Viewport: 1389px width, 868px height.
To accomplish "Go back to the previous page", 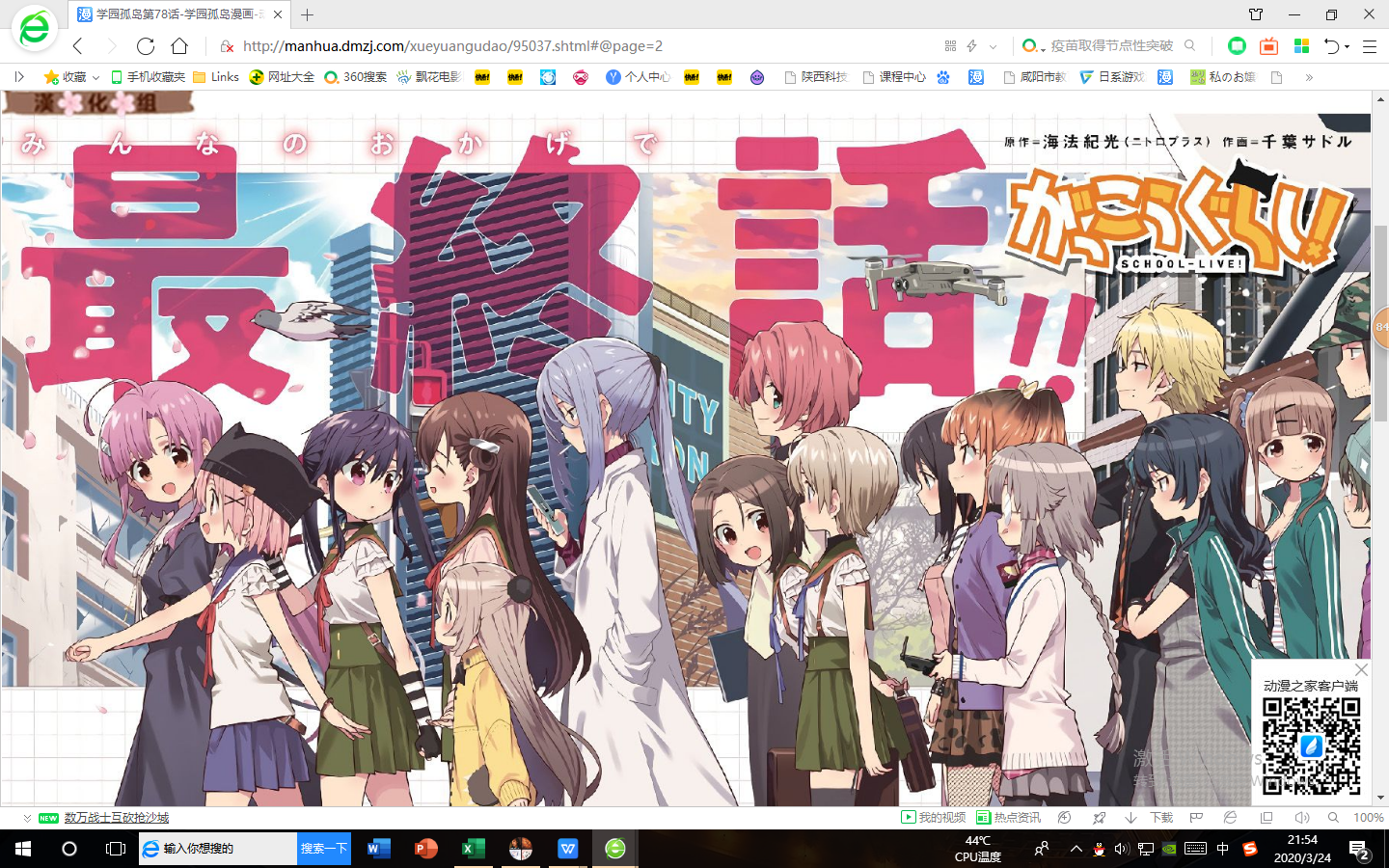I will [x=78, y=46].
